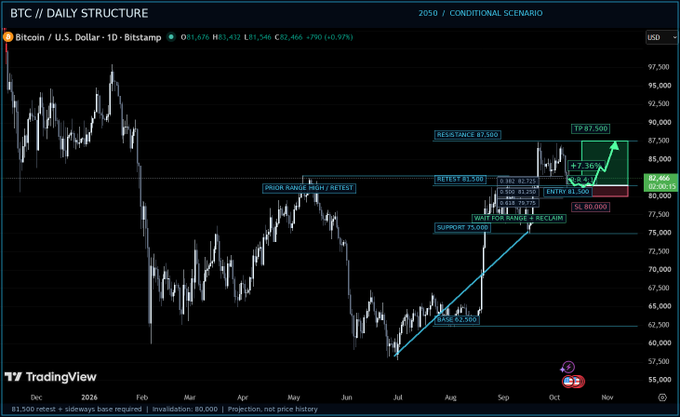Click the high price H83,432 value

click(226, 37)
